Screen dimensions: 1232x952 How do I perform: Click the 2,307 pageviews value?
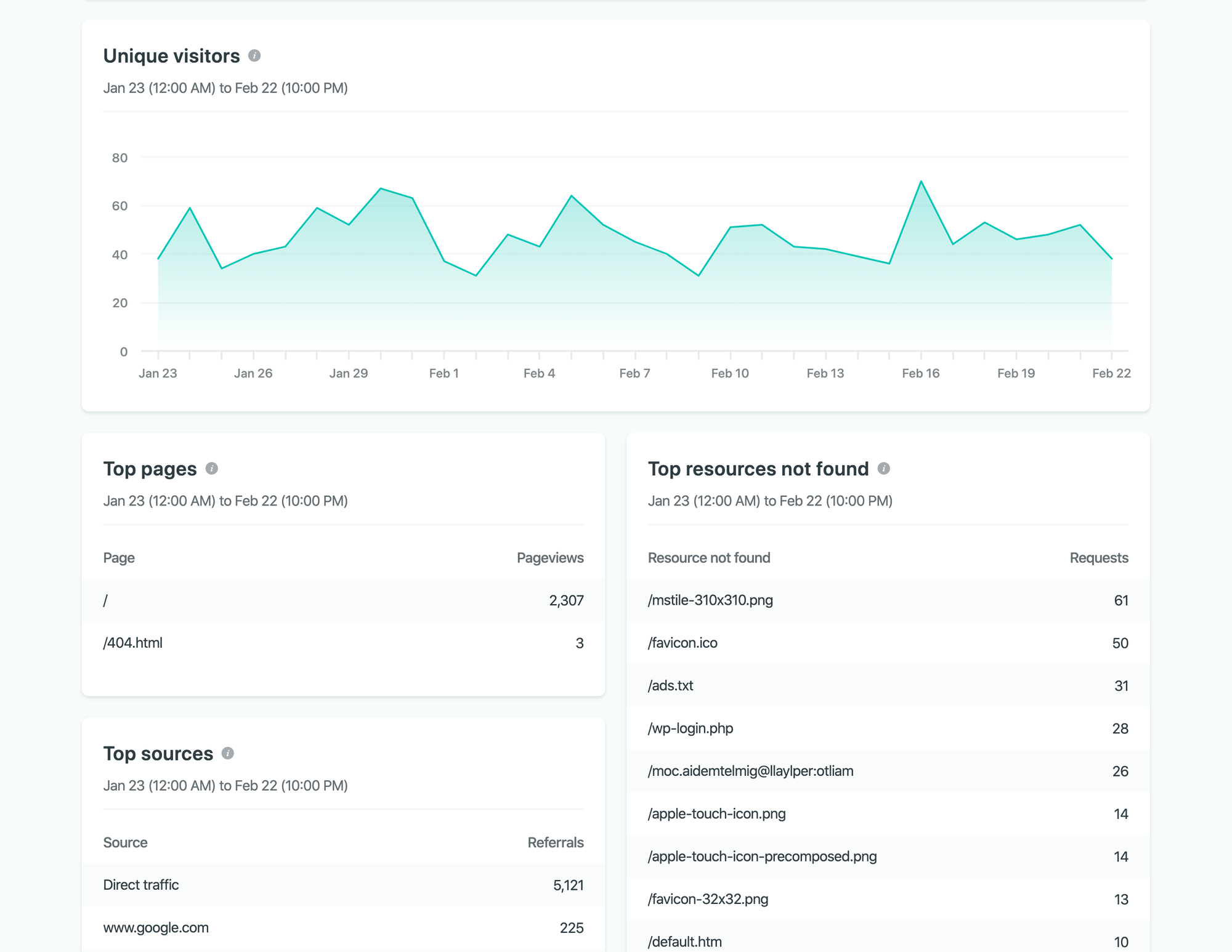566,600
